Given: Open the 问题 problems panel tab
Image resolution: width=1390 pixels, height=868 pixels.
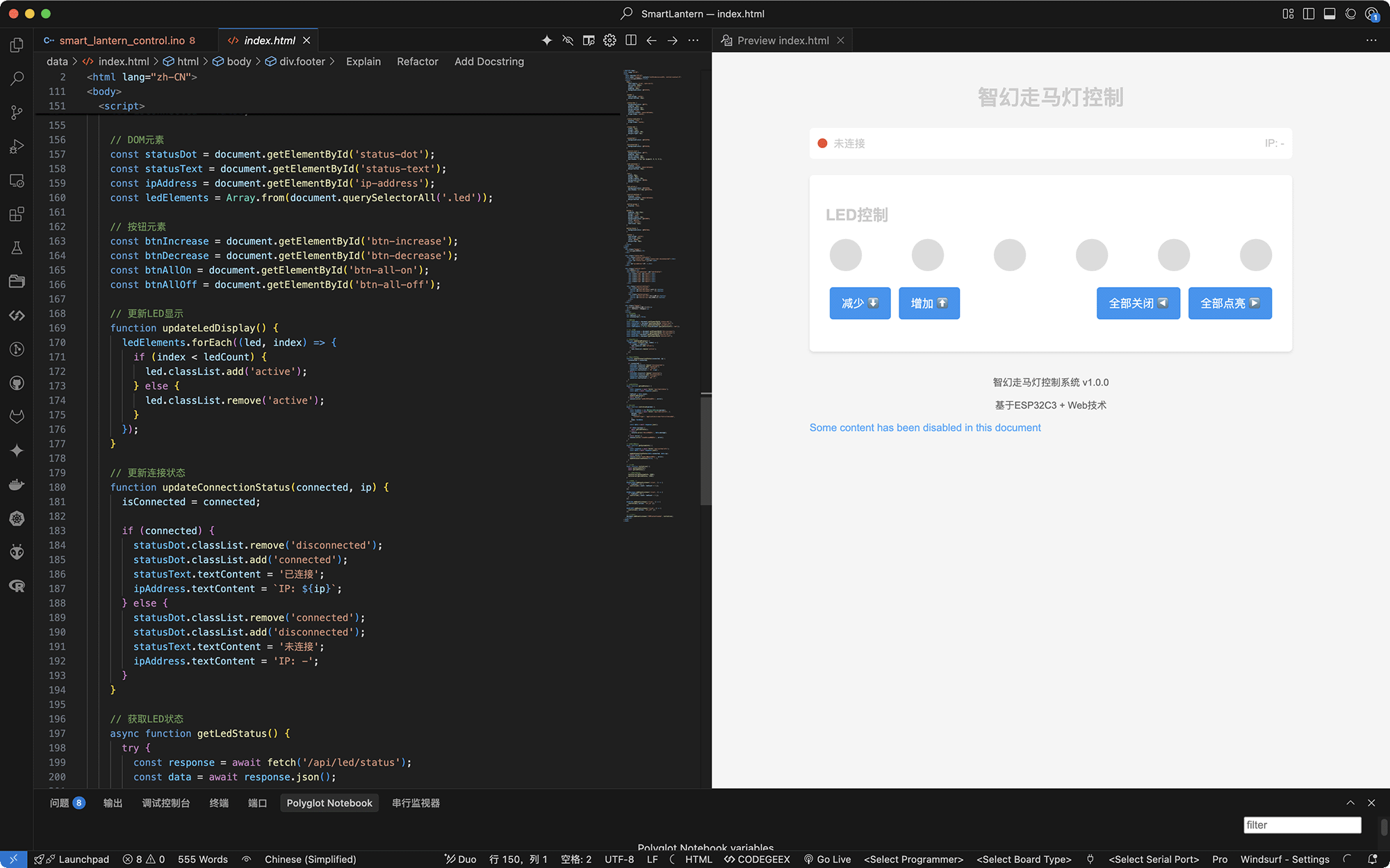Looking at the screenshot, I should (x=67, y=803).
